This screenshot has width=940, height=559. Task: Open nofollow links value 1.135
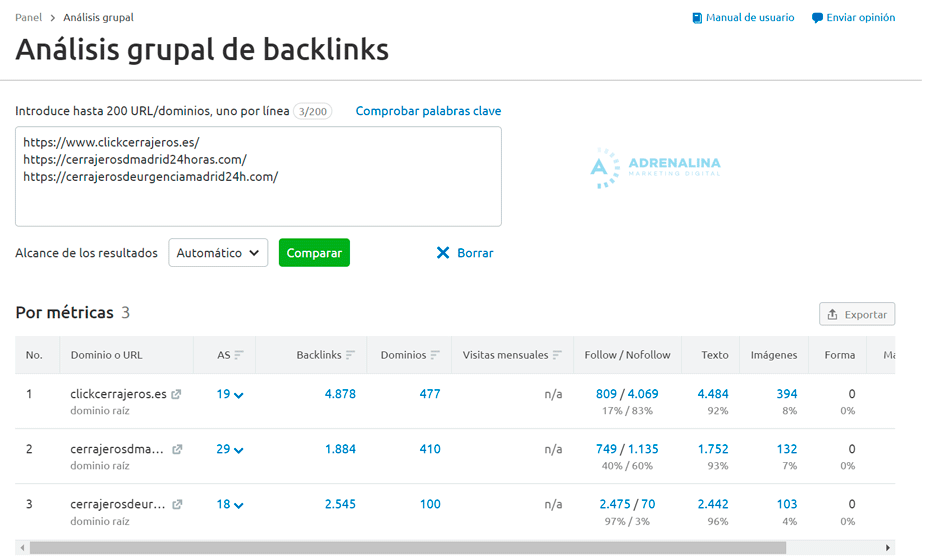[643, 449]
